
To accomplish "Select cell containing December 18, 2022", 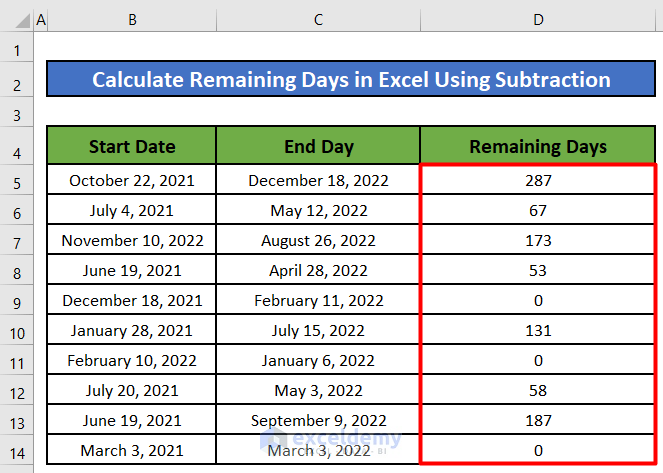I will 318,181.
